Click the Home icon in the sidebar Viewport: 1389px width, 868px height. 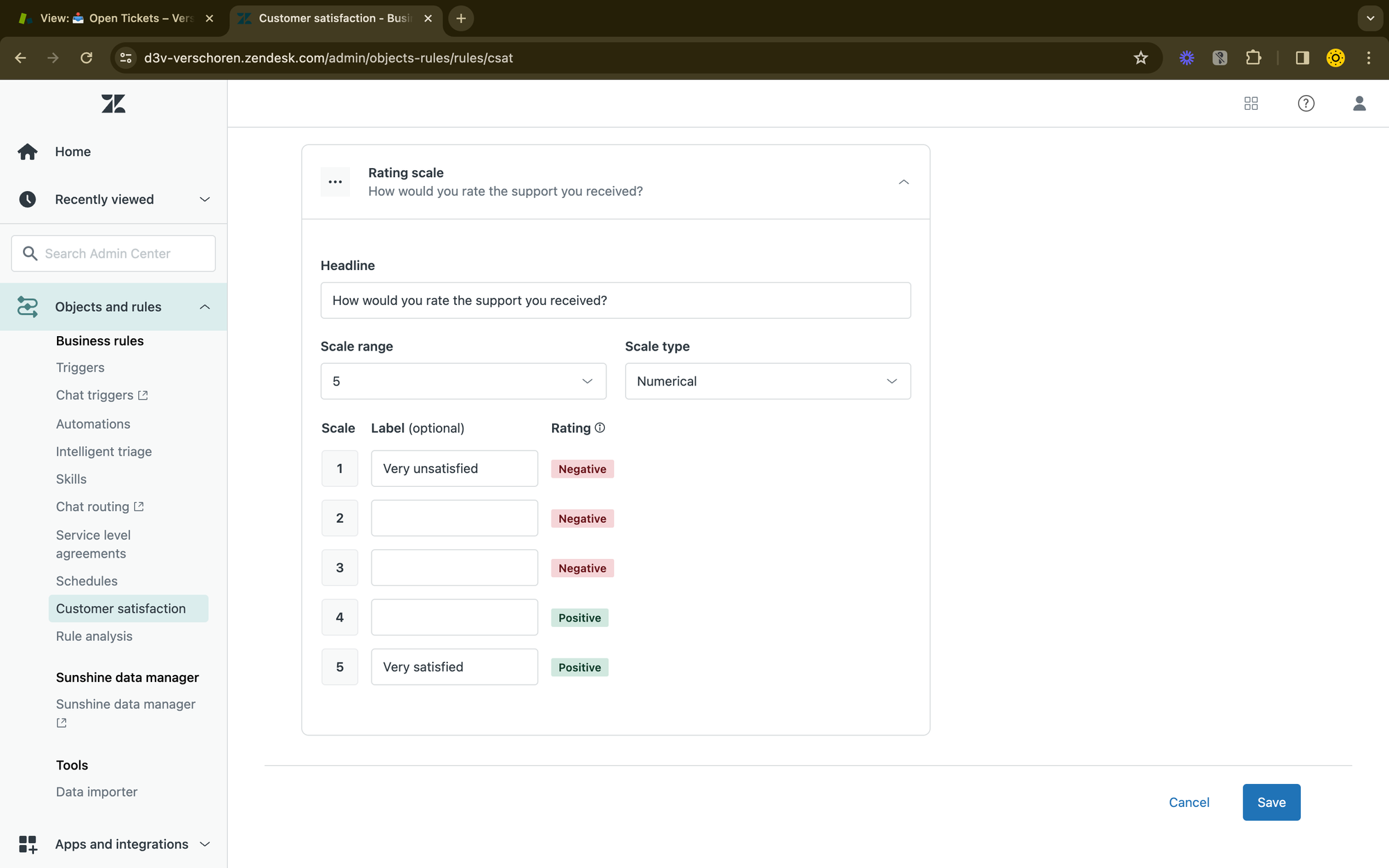(28, 151)
